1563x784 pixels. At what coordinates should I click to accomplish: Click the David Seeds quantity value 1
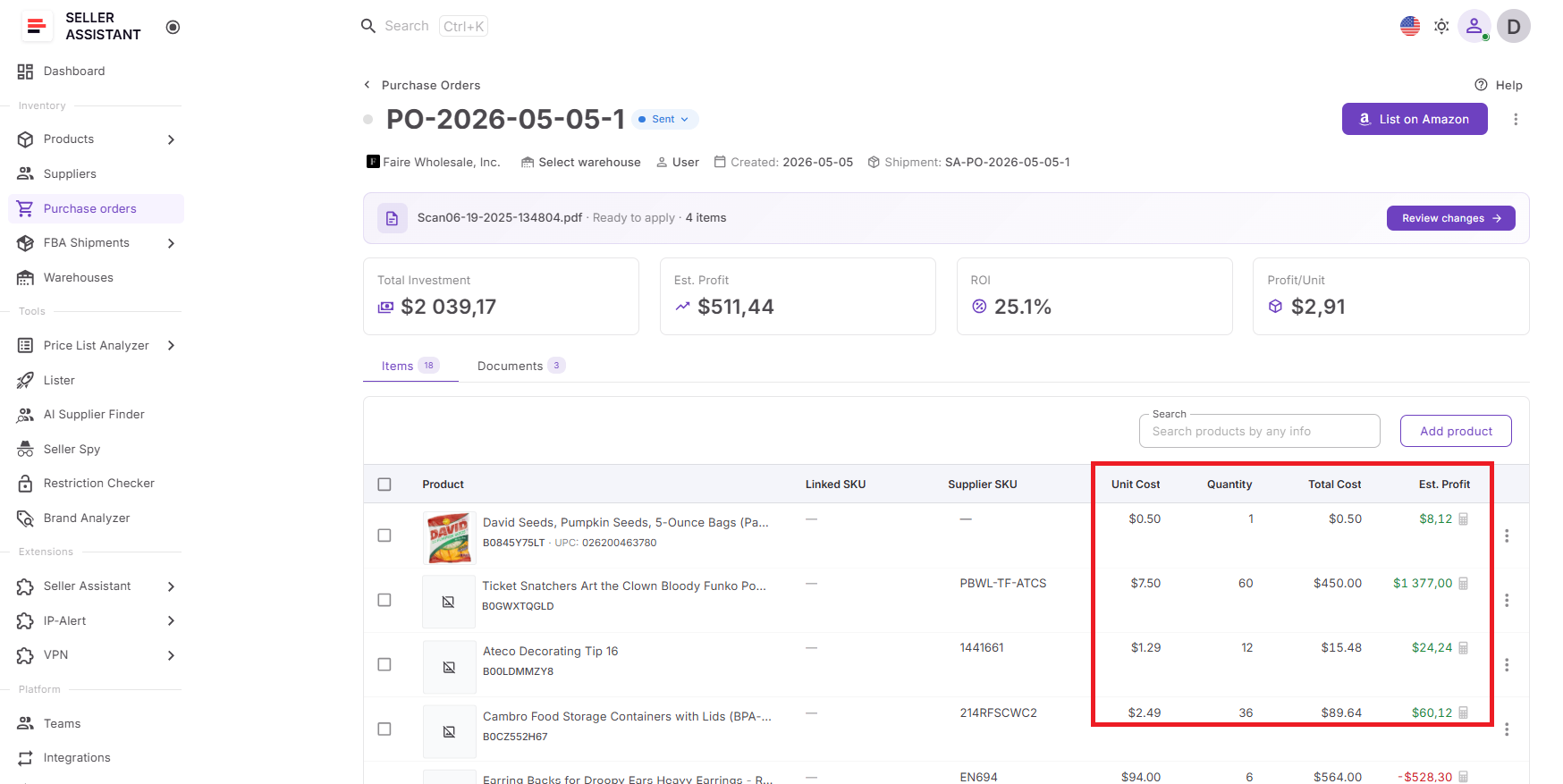tap(1251, 519)
